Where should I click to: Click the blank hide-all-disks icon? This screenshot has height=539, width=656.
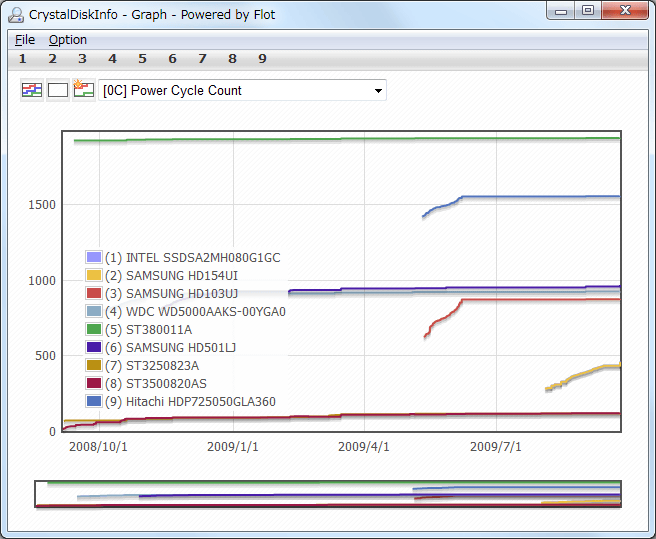[58, 90]
